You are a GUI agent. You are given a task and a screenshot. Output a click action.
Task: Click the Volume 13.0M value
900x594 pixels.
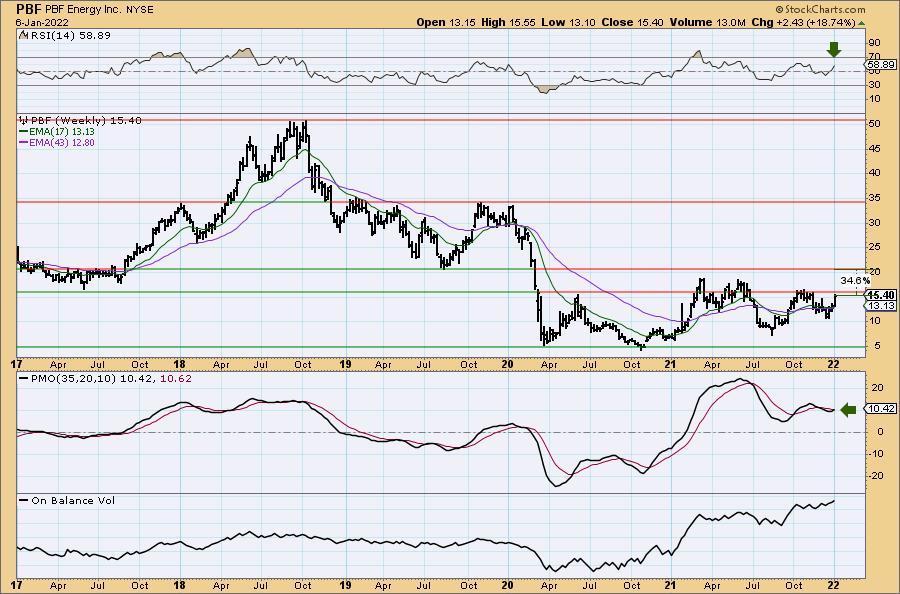pyautogui.click(x=708, y=22)
